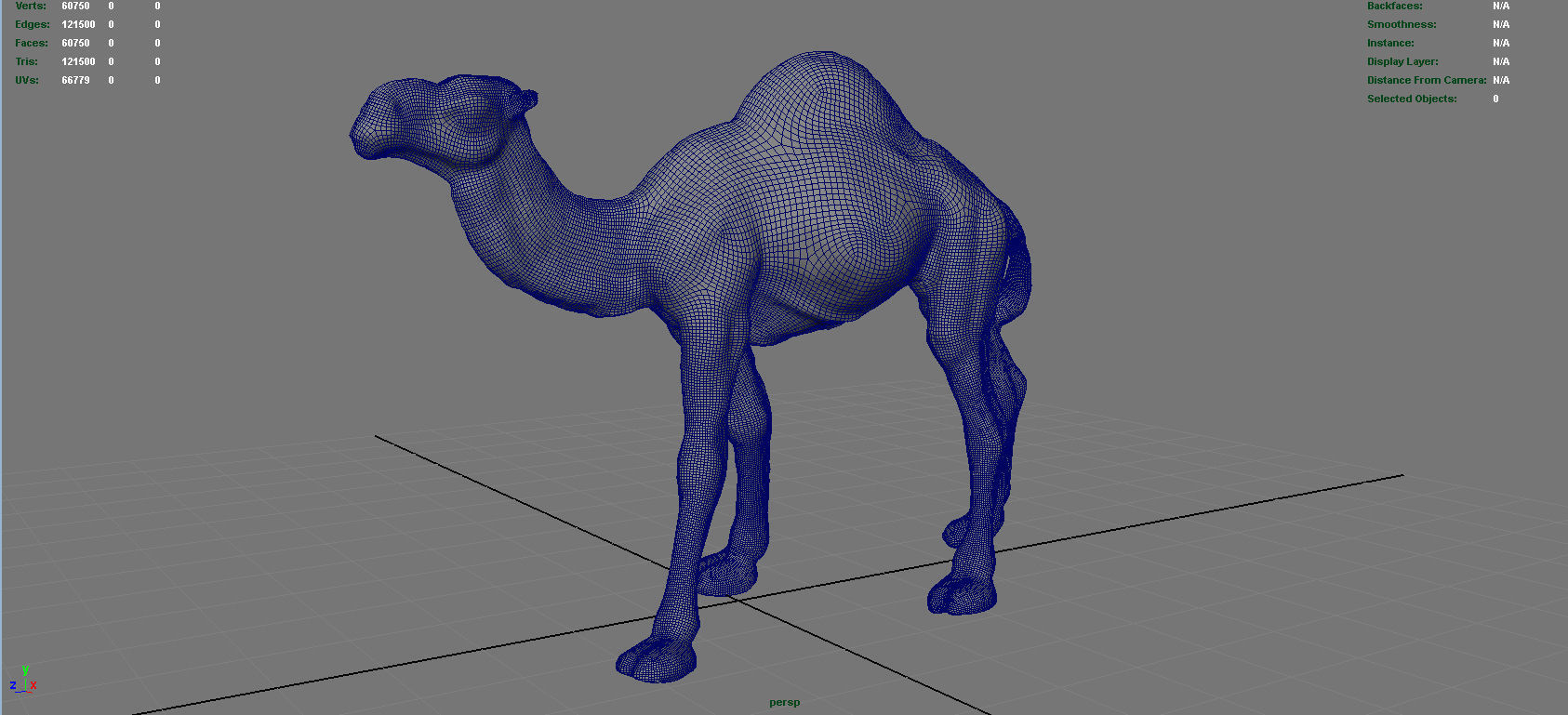Click the Verts count value 60750

pos(75,6)
